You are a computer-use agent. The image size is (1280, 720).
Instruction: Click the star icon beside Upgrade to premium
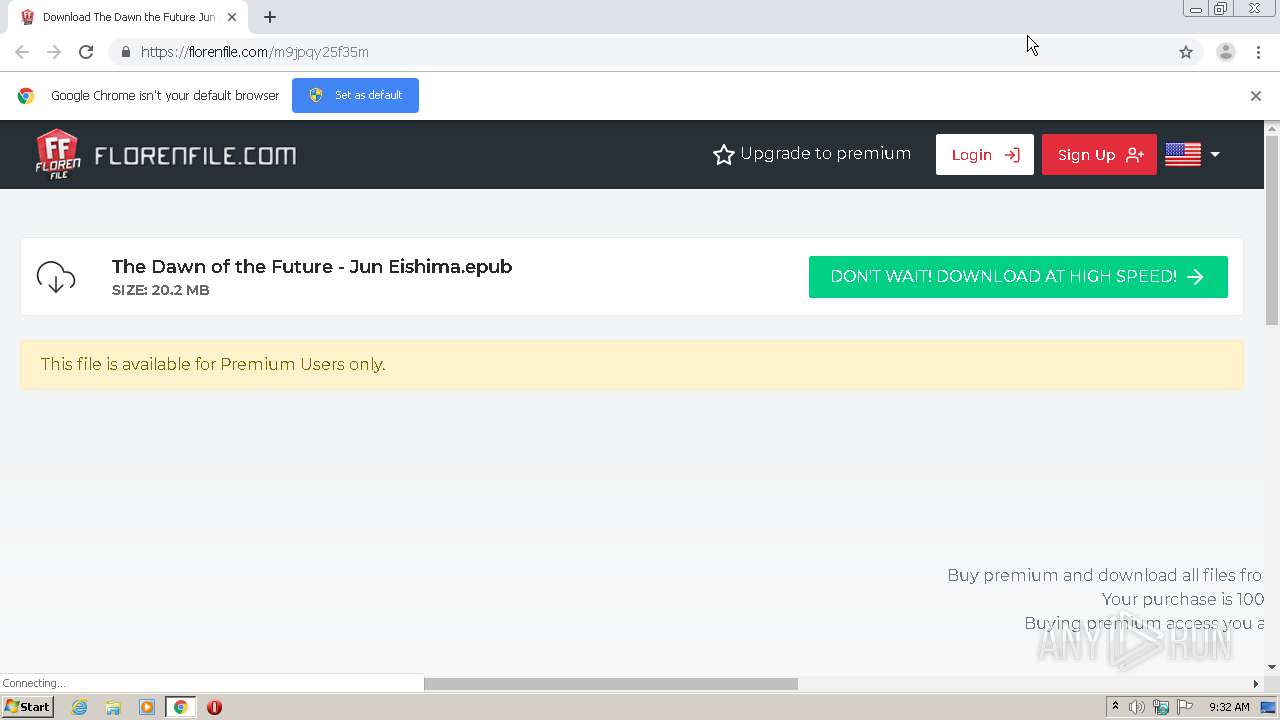(x=723, y=154)
